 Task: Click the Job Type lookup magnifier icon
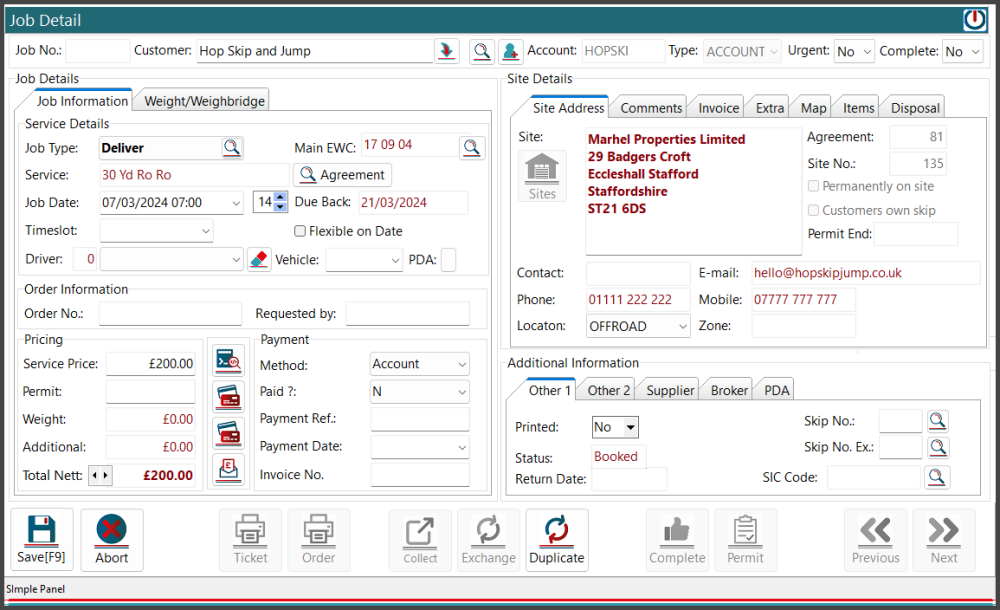click(231, 148)
